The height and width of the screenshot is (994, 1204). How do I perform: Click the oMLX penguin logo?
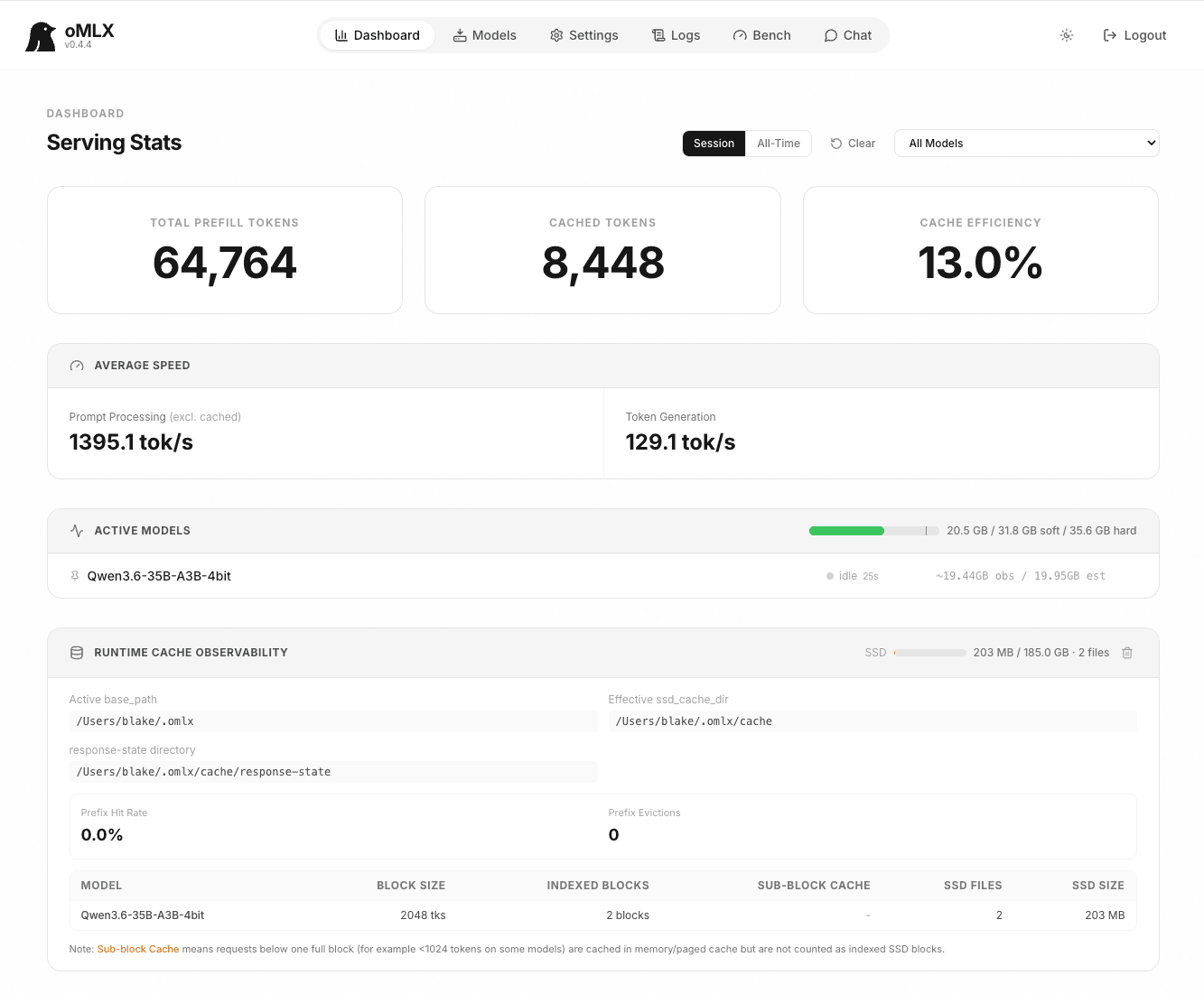pos(41,36)
